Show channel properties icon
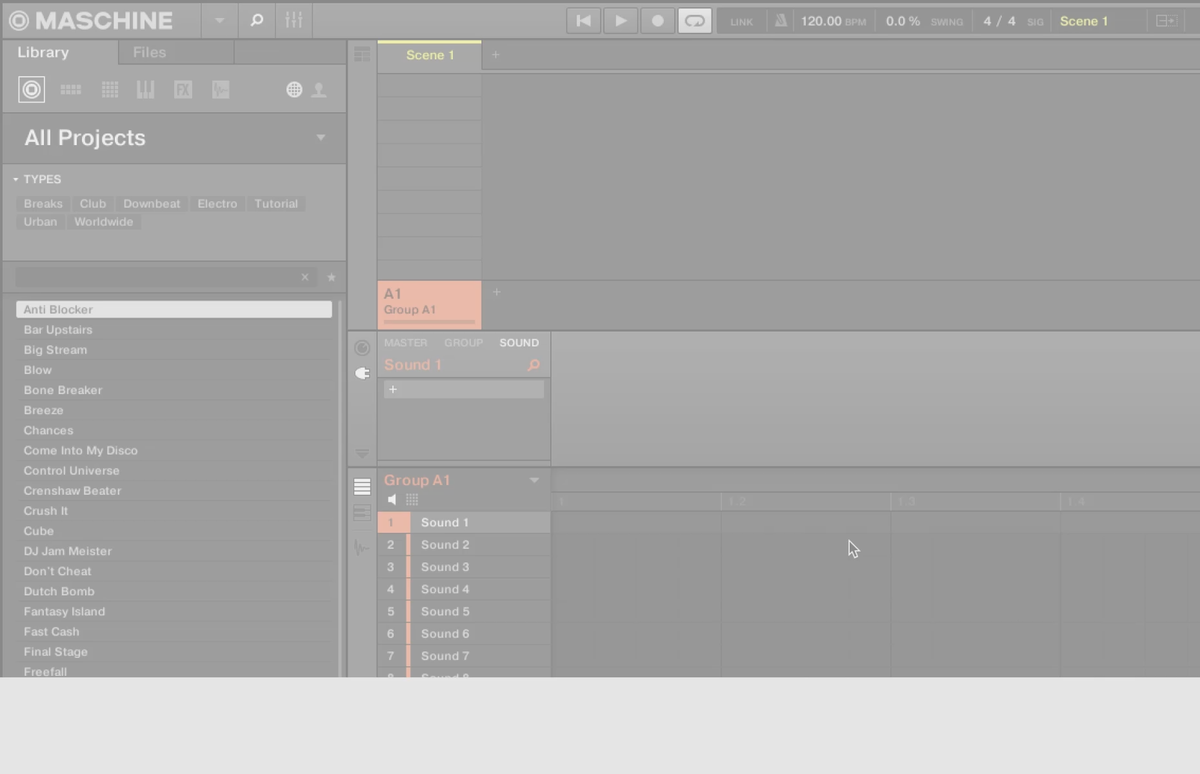Screen dimensions: 1200x774 pyautogui.click(x=362, y=348)
